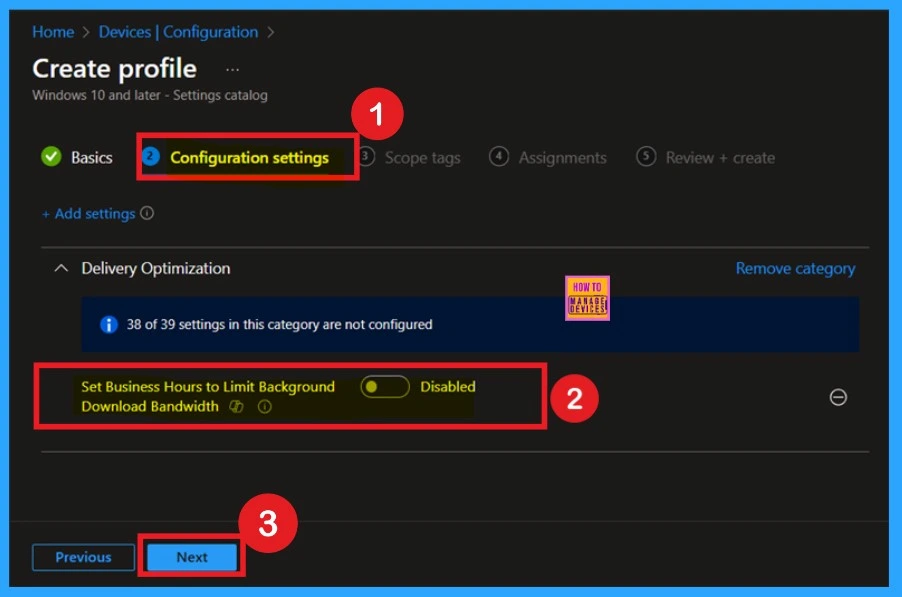Screen dimensions: 902x597
Task: Show the info tooltip beside Add settings
Action: pyautogui.click(x=147, y=213)
